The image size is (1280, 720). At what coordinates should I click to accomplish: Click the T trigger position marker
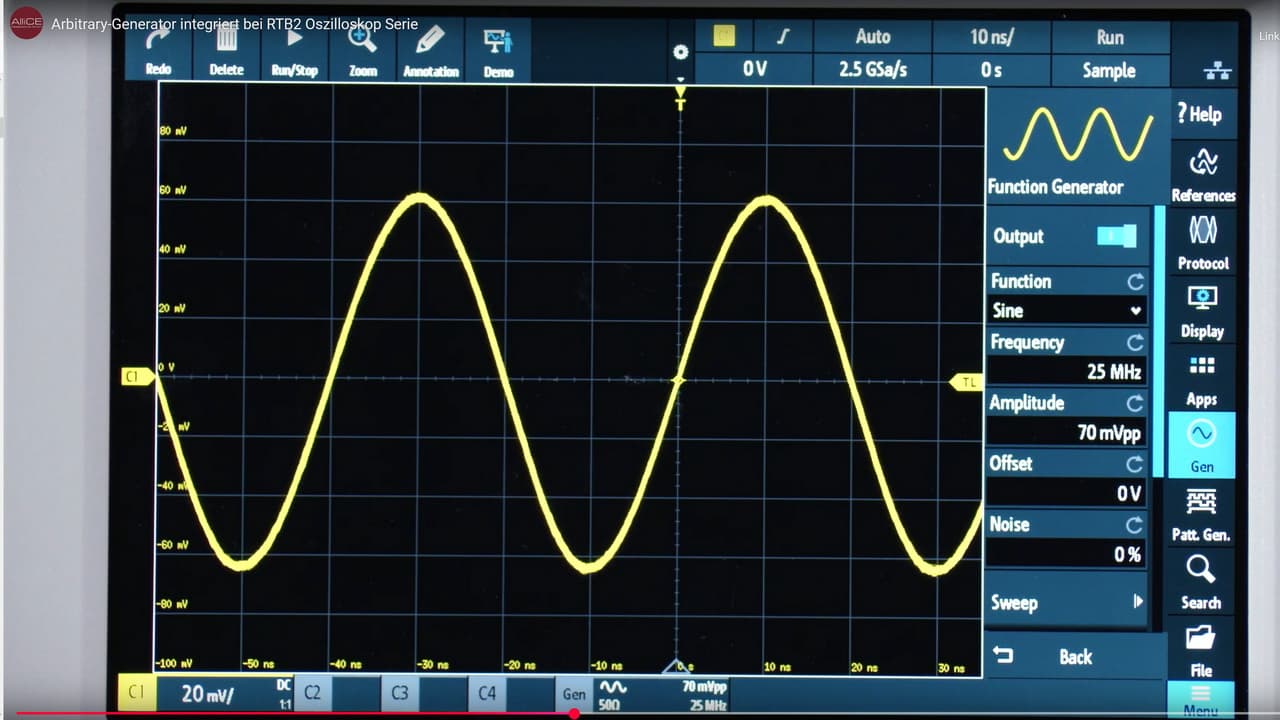tap(680, 98)
